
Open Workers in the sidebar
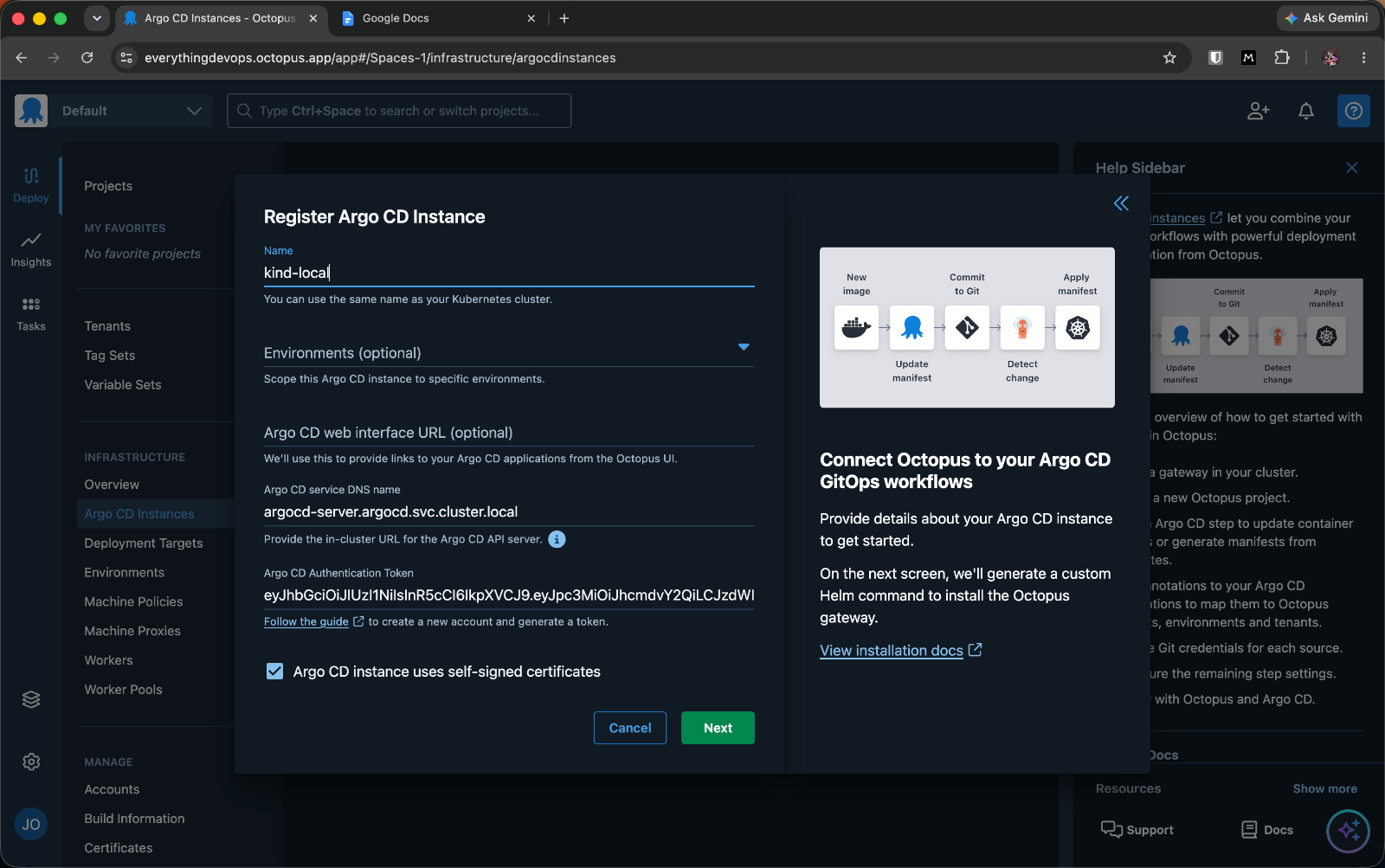[x=109, y=660]
